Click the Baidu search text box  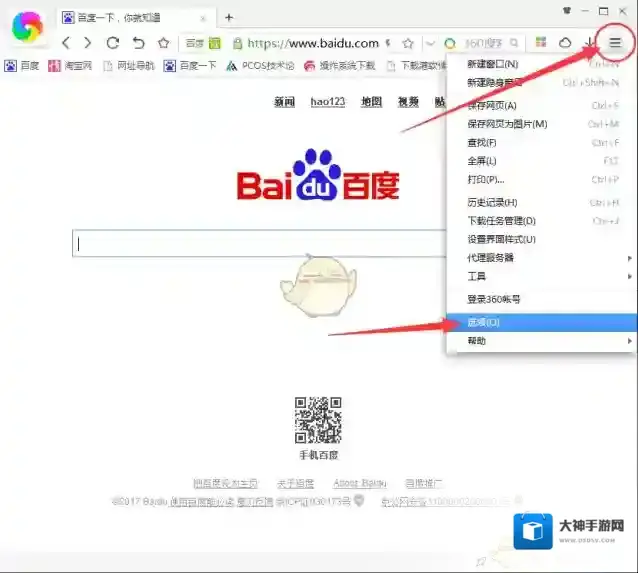259,243
